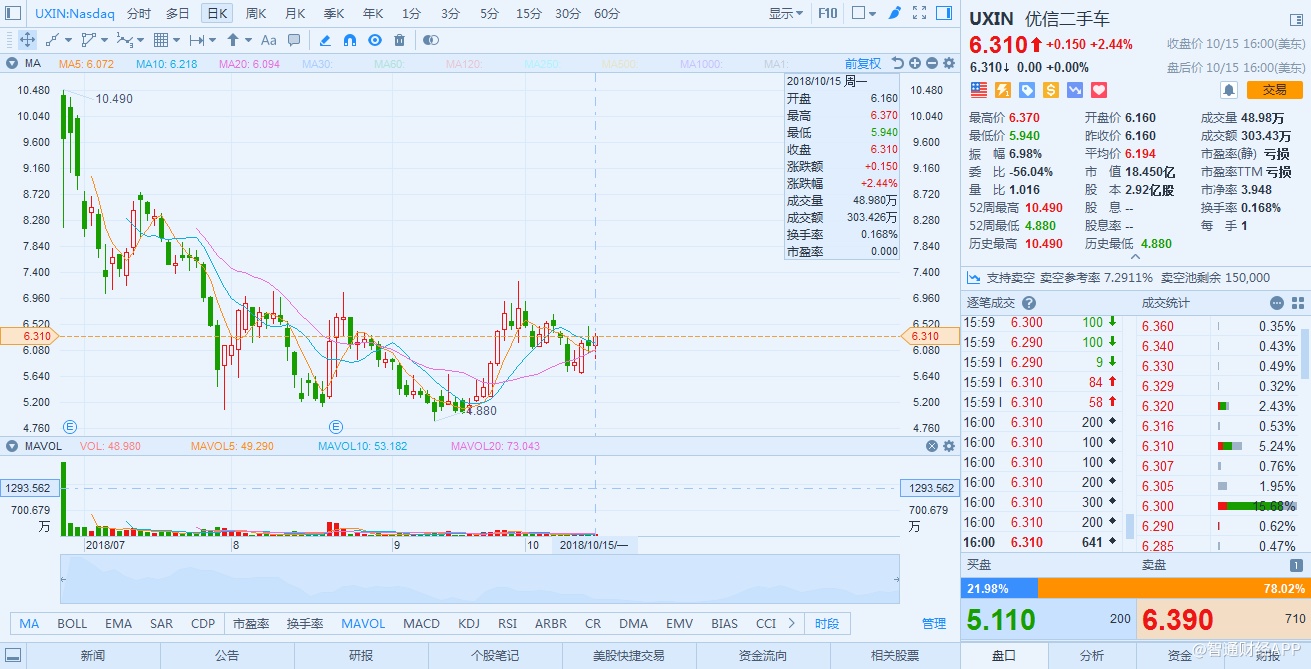Switch to 分时 intraday chart
This screenshot has width=1311, height=669.
[x=139, y=13]
